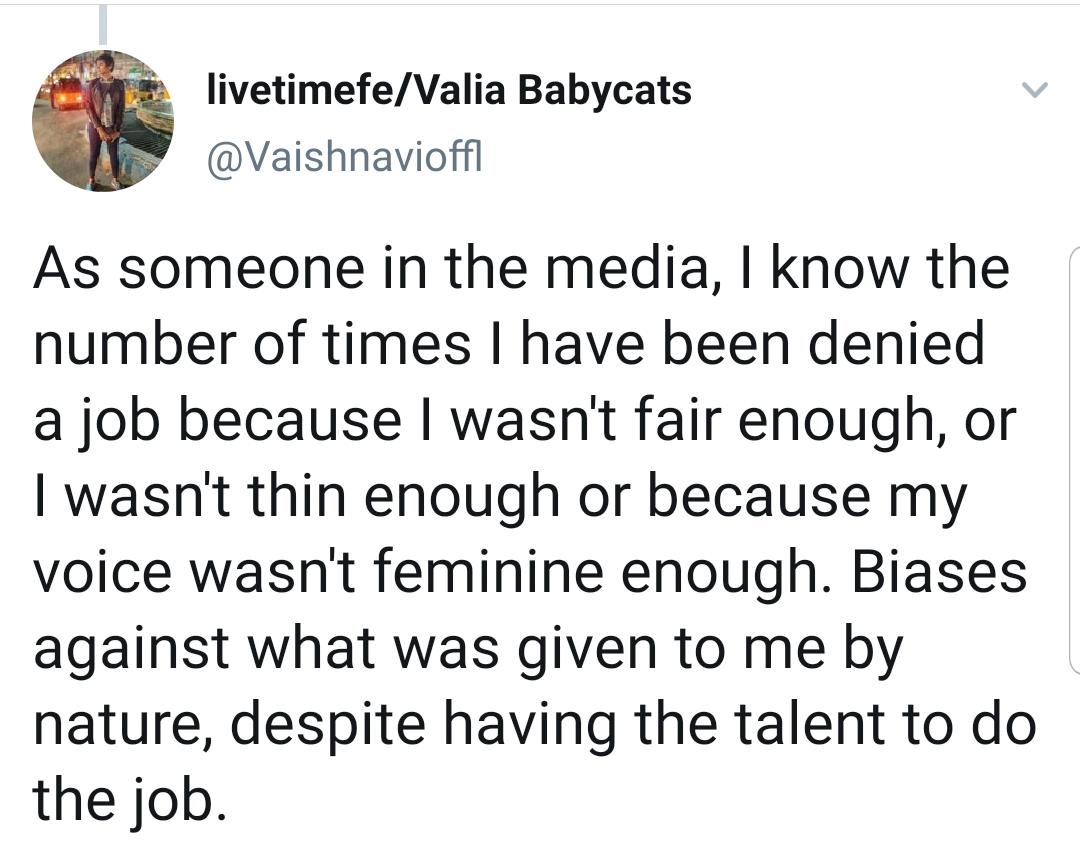Click the line "against what was given to me by"

pos(468,649)
